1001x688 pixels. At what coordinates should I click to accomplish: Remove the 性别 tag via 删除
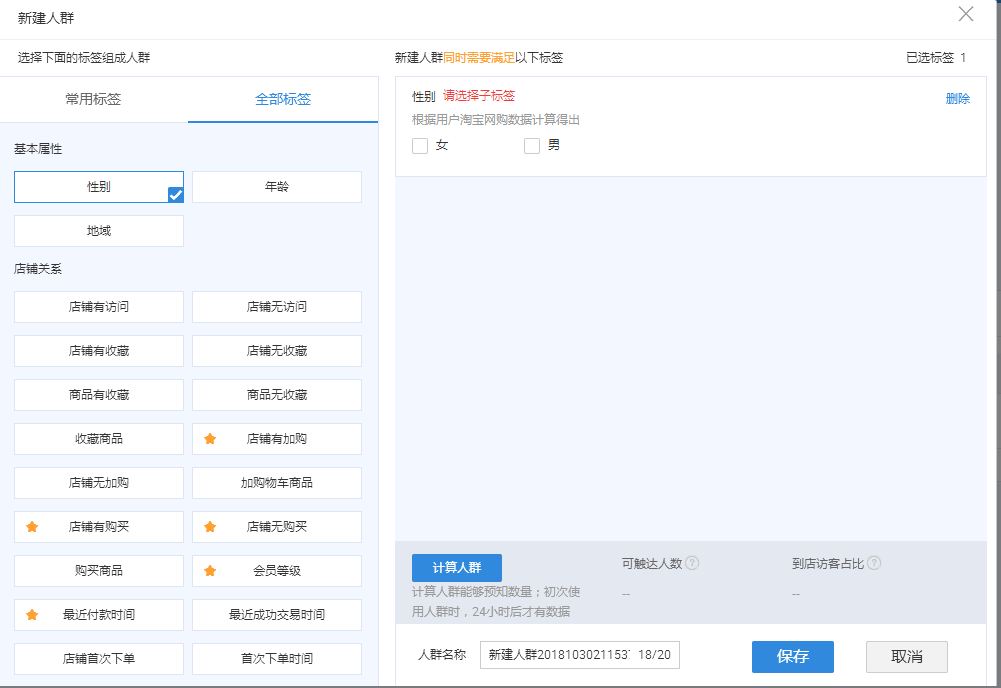click(957, 99)
